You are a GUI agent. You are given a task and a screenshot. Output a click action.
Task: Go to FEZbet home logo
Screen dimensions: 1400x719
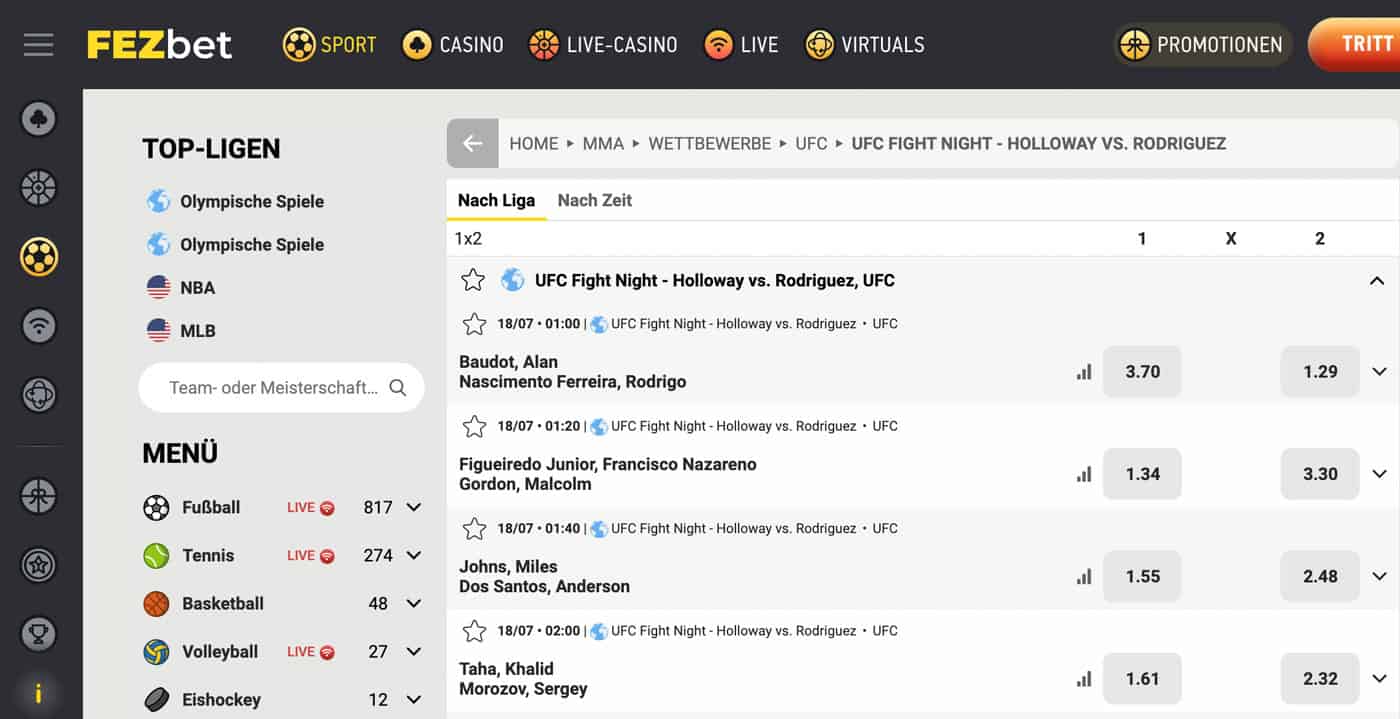[159, 45]
